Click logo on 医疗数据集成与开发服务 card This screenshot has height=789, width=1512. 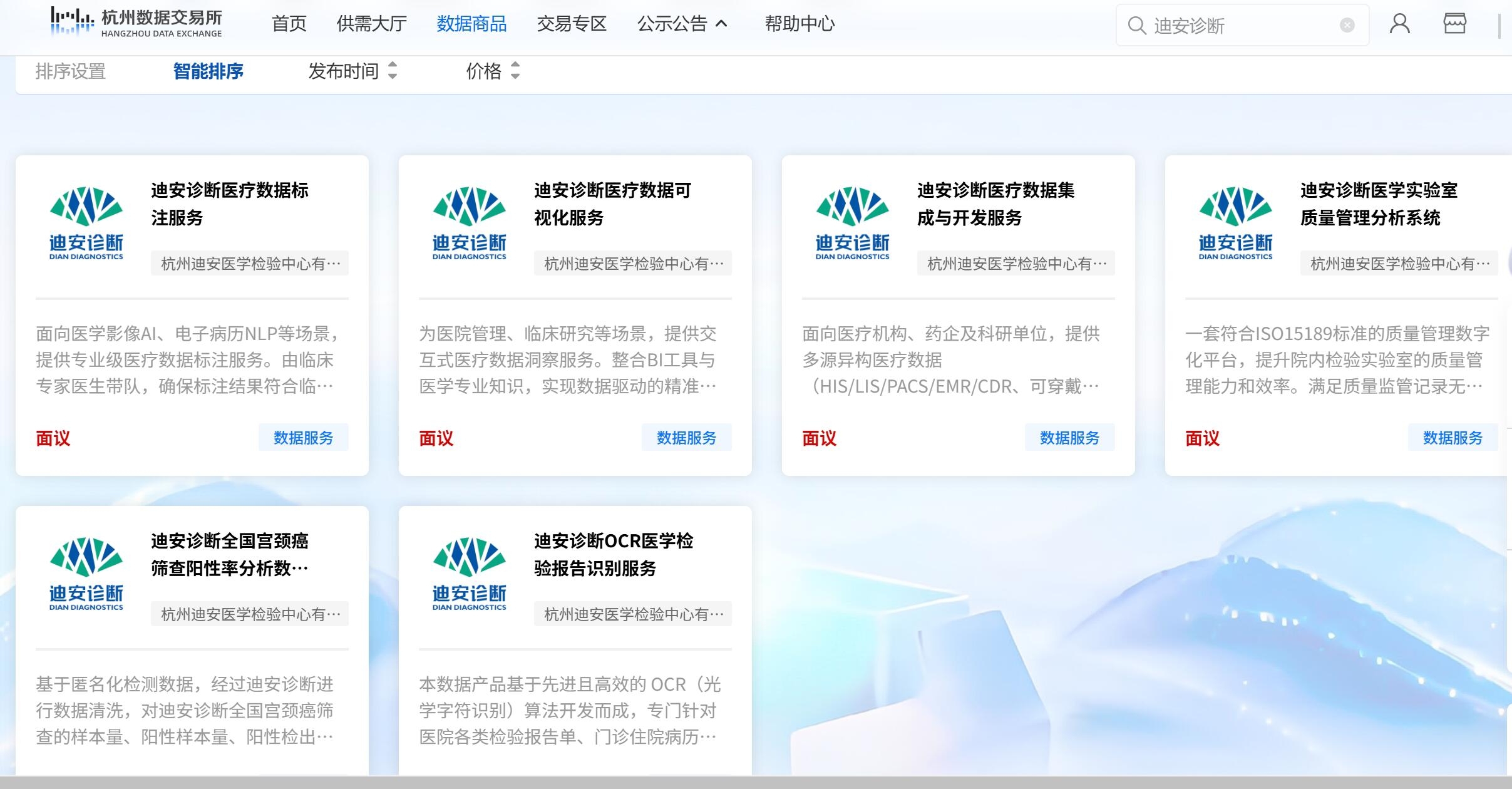pos(853,223)
